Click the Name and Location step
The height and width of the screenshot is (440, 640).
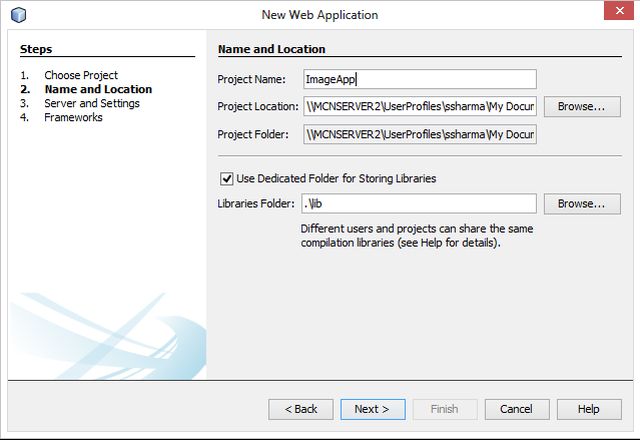click(x=97, y=89)
